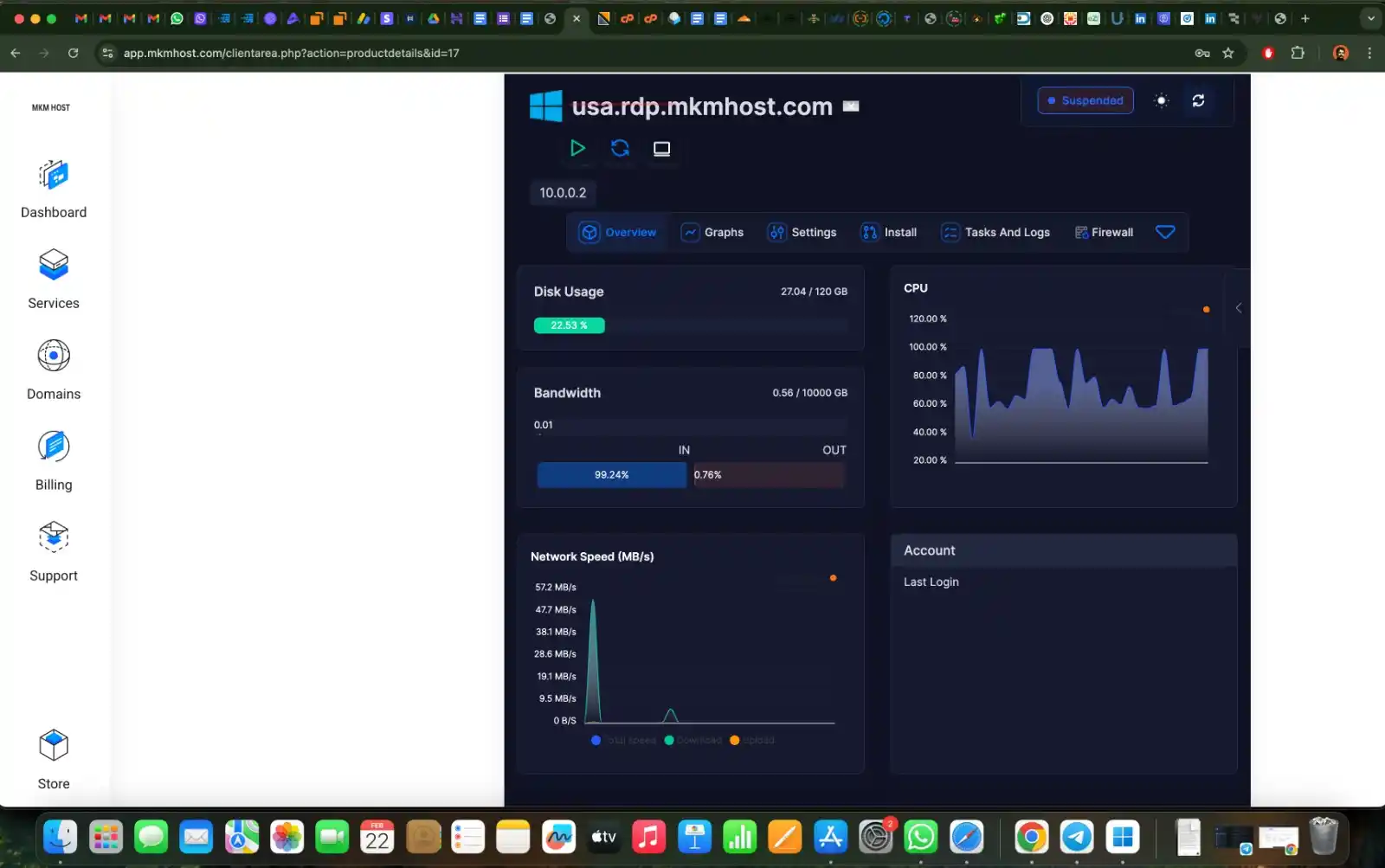
Task: Open the Settings tab
Action: pyautogui.click(x=802, y=232)
